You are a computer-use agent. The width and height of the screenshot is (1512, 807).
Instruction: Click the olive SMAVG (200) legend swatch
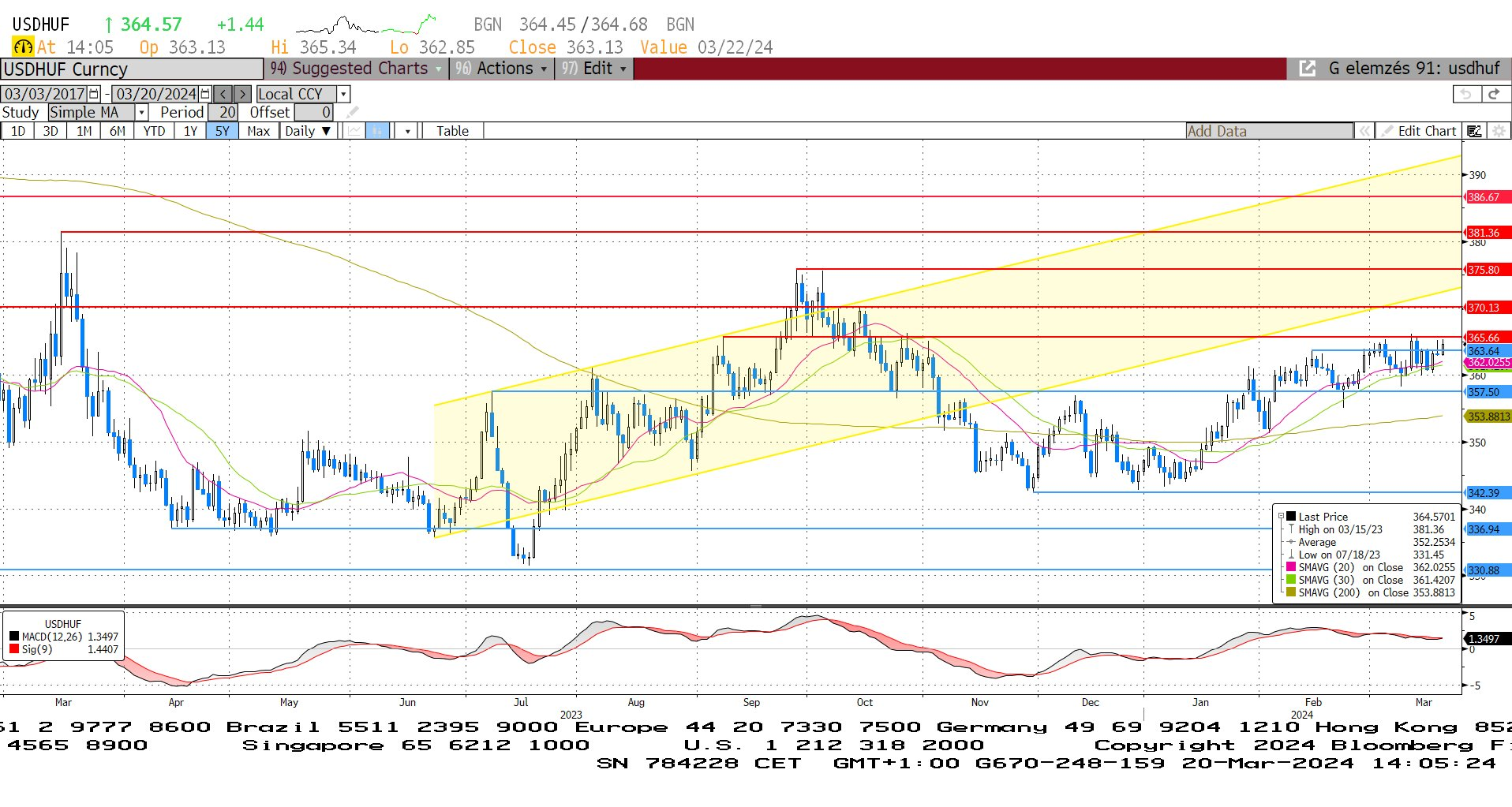1291,592
